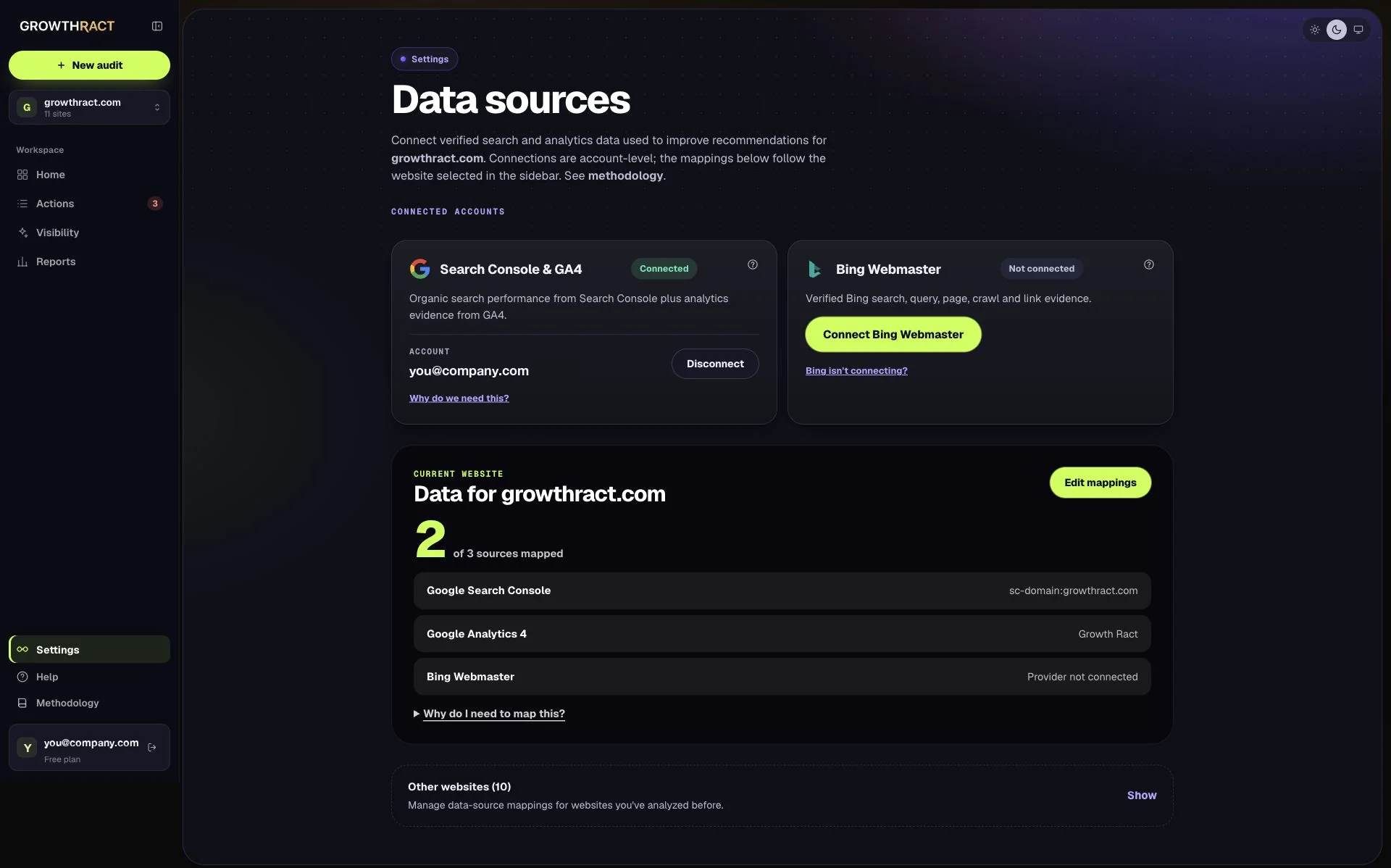The image size is (1391, 868).
Task: Click the Home grid icon
Action: click(22, 175)
